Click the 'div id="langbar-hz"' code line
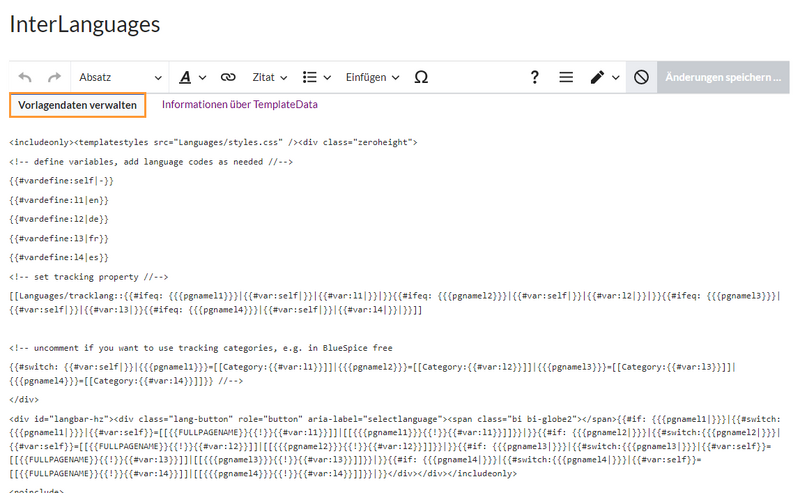Viewport: 800px width, 493px height. tap(395, 446)
